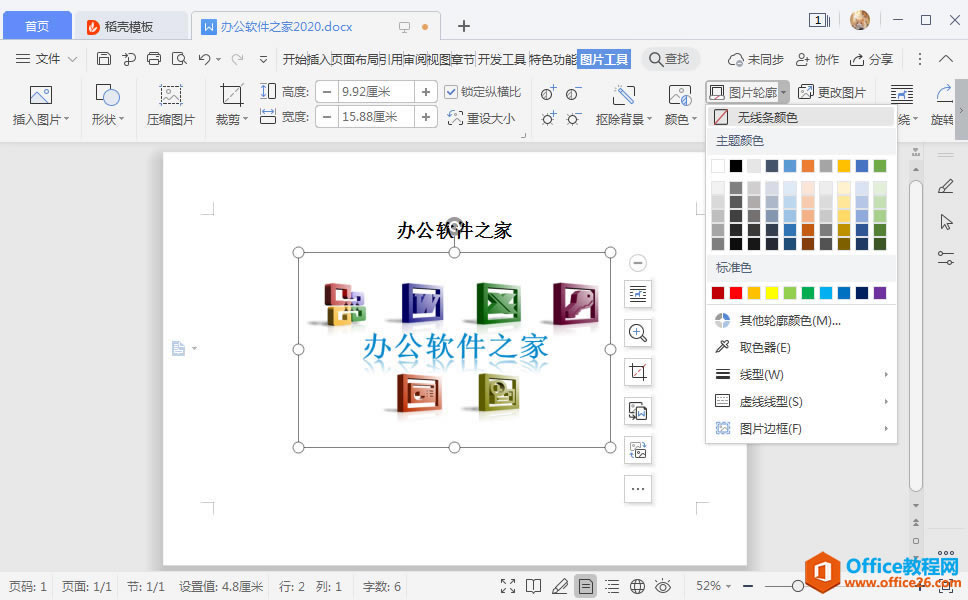This screenshot has height=600, width=968.
Task: Click the Print Preview icon
Action: (179, 59)
